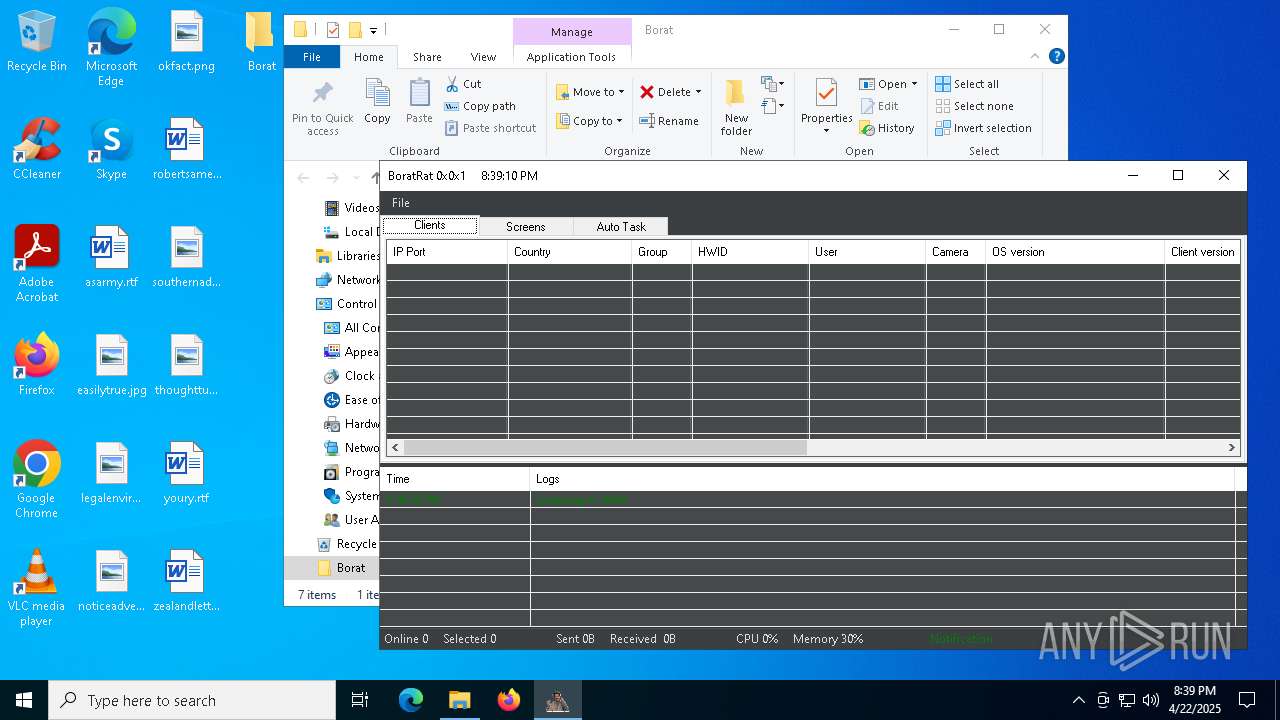Select Recycle Bin in Explorer navigation pane
The height and width of the screenshot is (720, 1280).
point(346,544)
